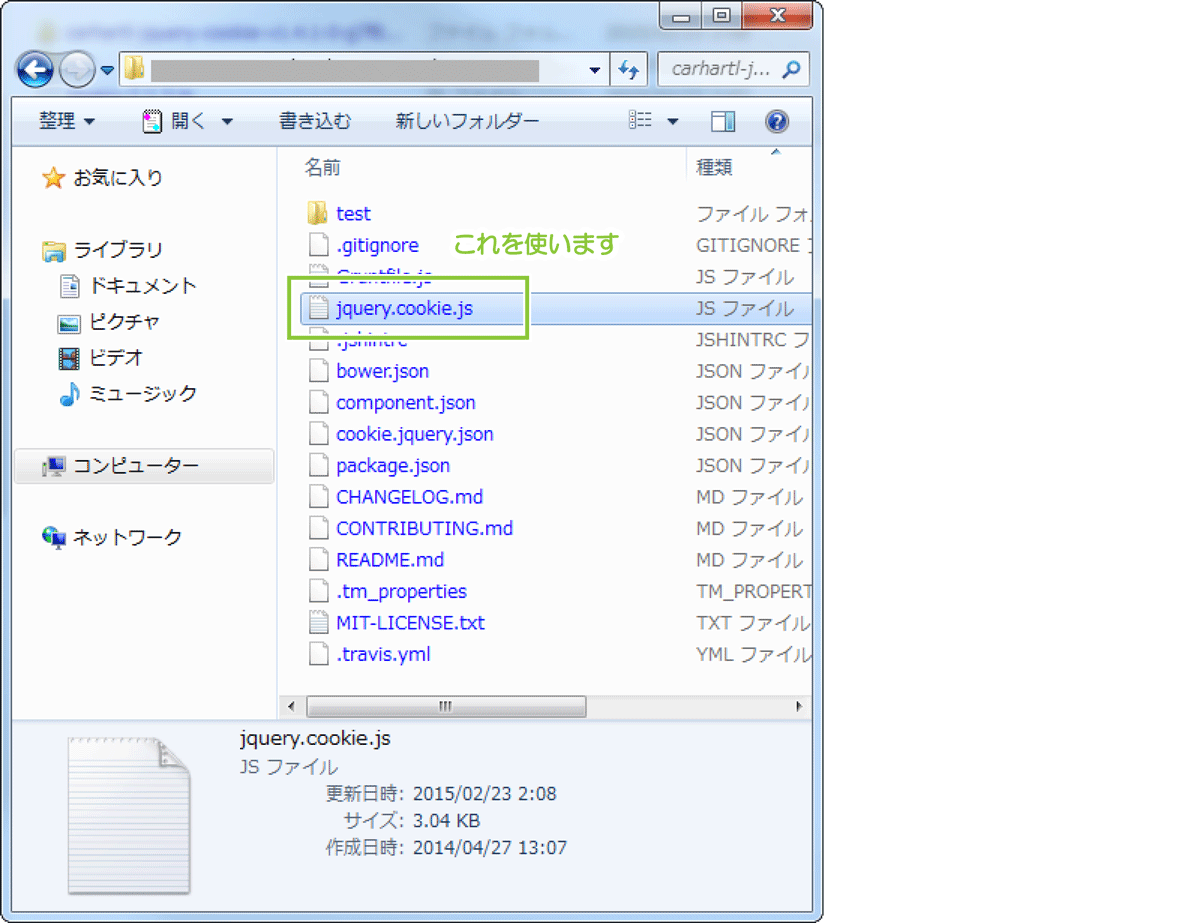Click the refresh icon beside the address bar

click(x=629, y=69)
